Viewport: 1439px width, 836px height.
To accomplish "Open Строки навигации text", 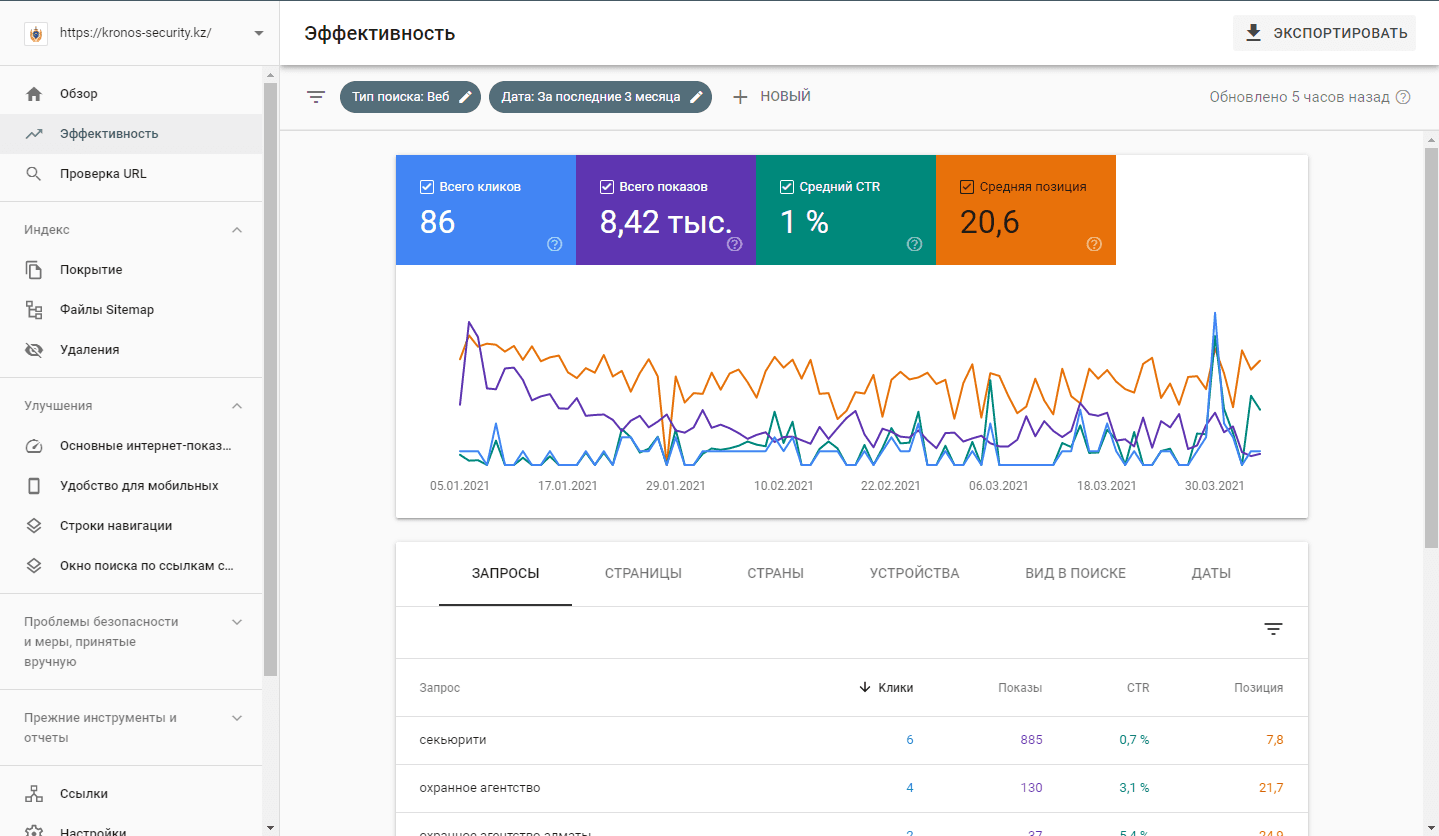I will 116,526.
